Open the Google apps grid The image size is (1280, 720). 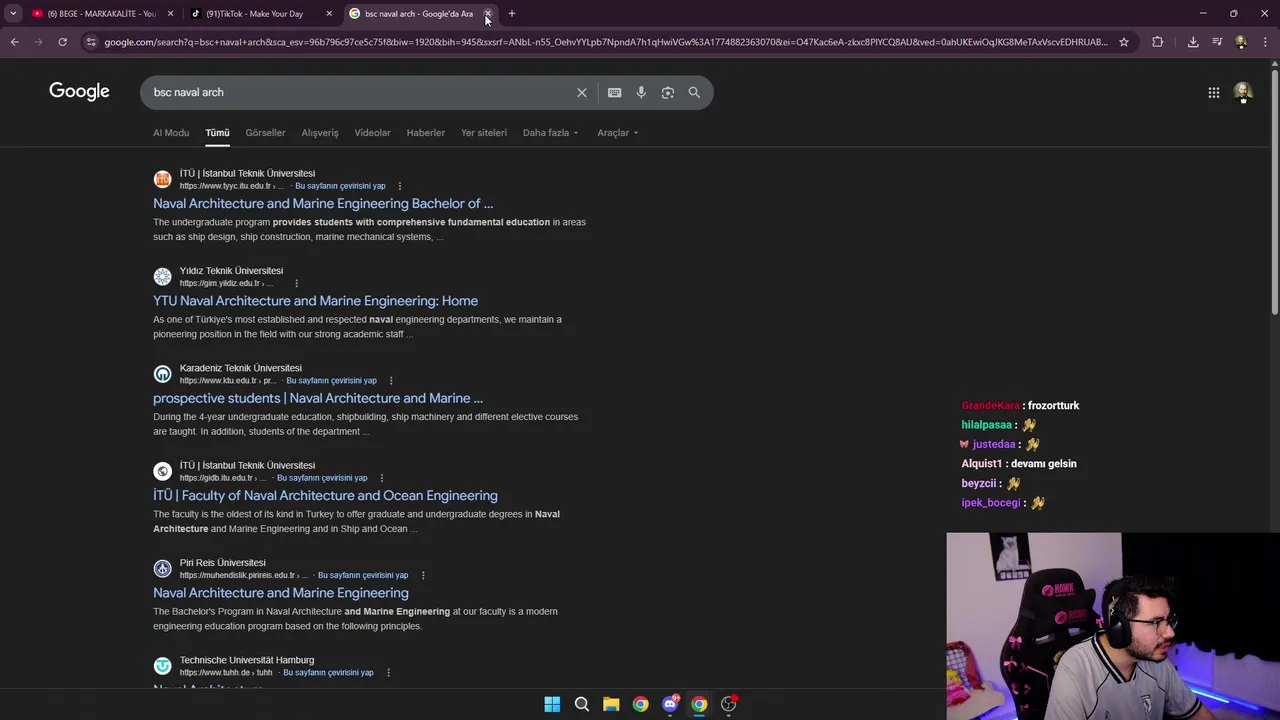pos(1214,92)
